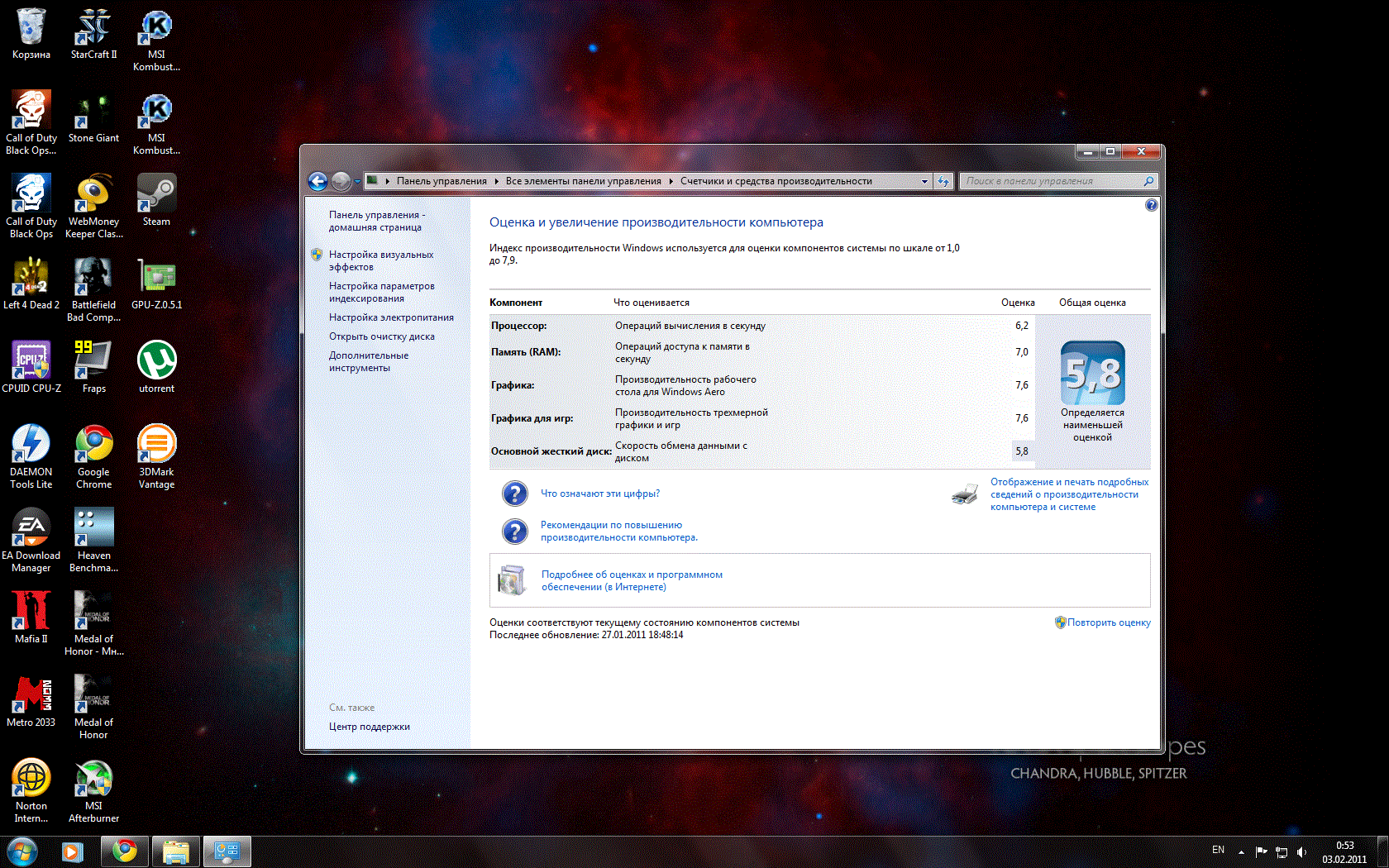Click the volume speaker tray icon

[1302, 851]
